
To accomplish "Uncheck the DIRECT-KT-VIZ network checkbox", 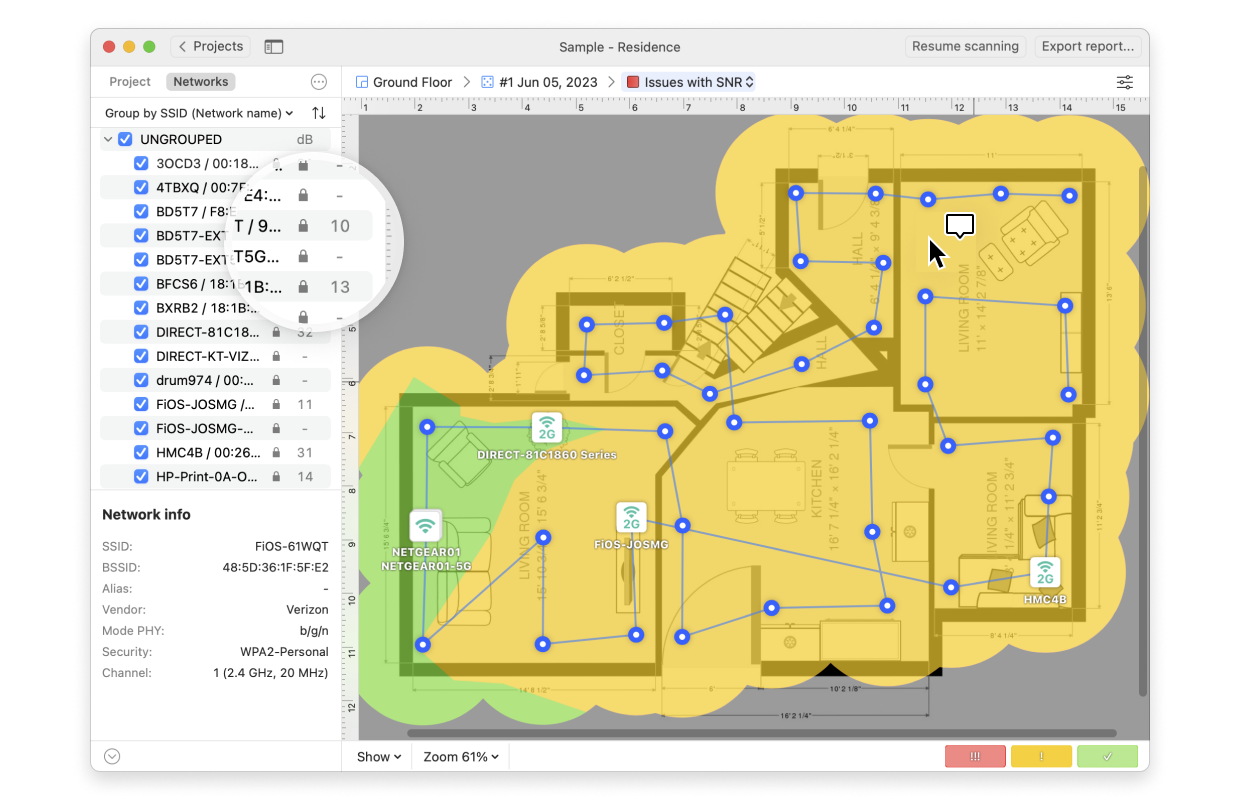I will 141,355.
